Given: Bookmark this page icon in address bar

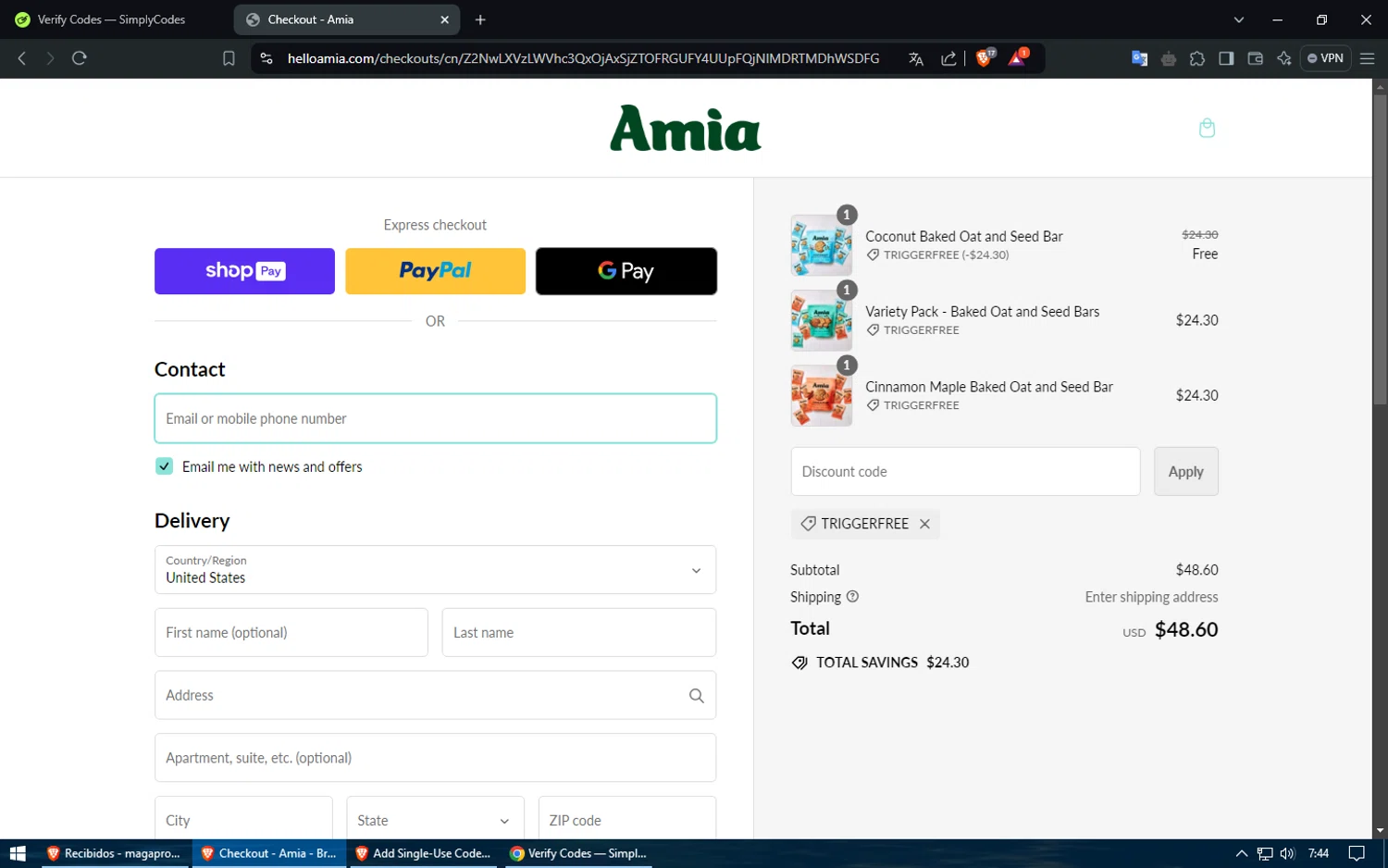Looking at the screenshot, I should 229,58.
